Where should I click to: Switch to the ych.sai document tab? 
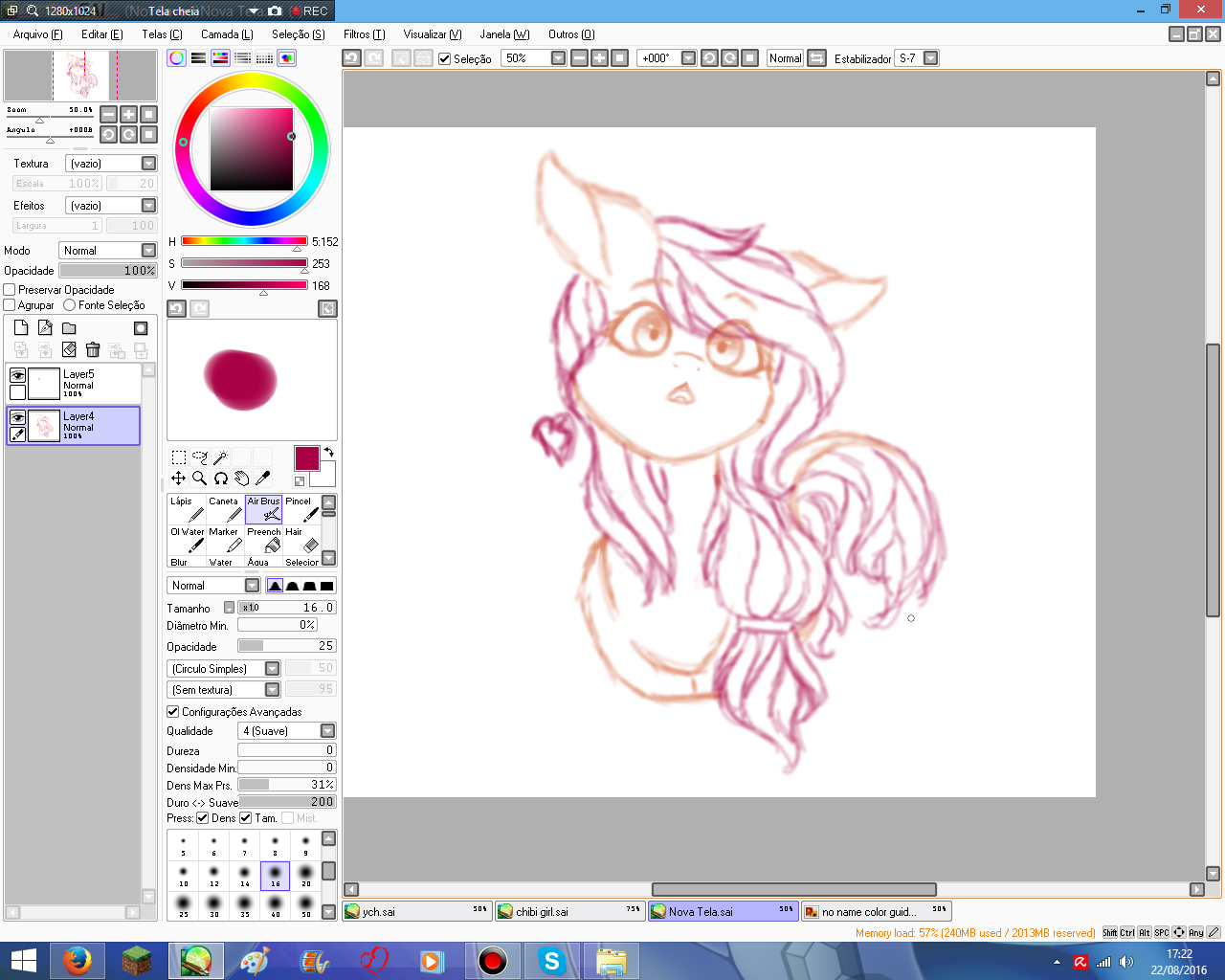[x=417, y=912]
